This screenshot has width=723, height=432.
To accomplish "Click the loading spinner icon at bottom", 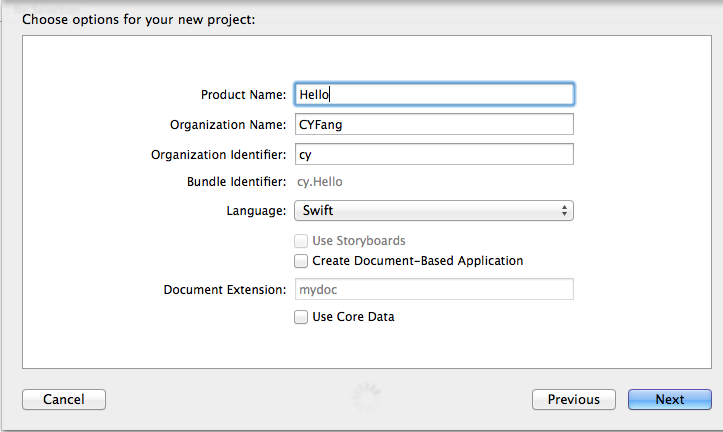I will [365, 399].
